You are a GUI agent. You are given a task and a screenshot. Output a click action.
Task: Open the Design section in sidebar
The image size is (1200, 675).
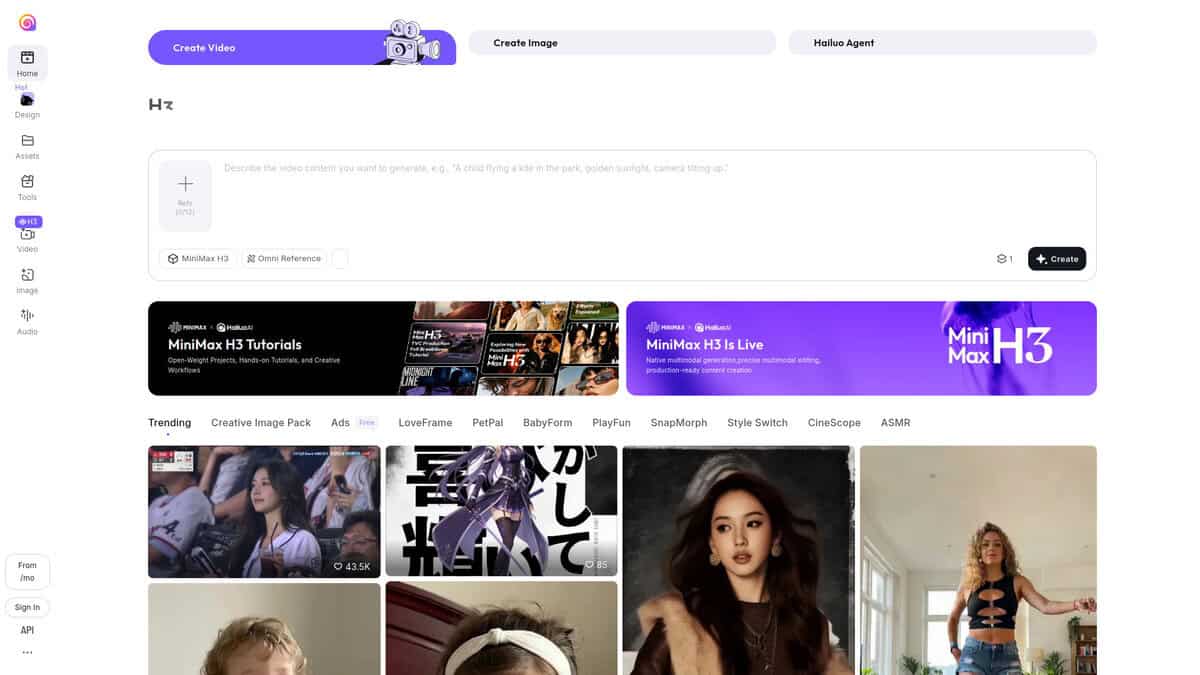pos(27,105)
